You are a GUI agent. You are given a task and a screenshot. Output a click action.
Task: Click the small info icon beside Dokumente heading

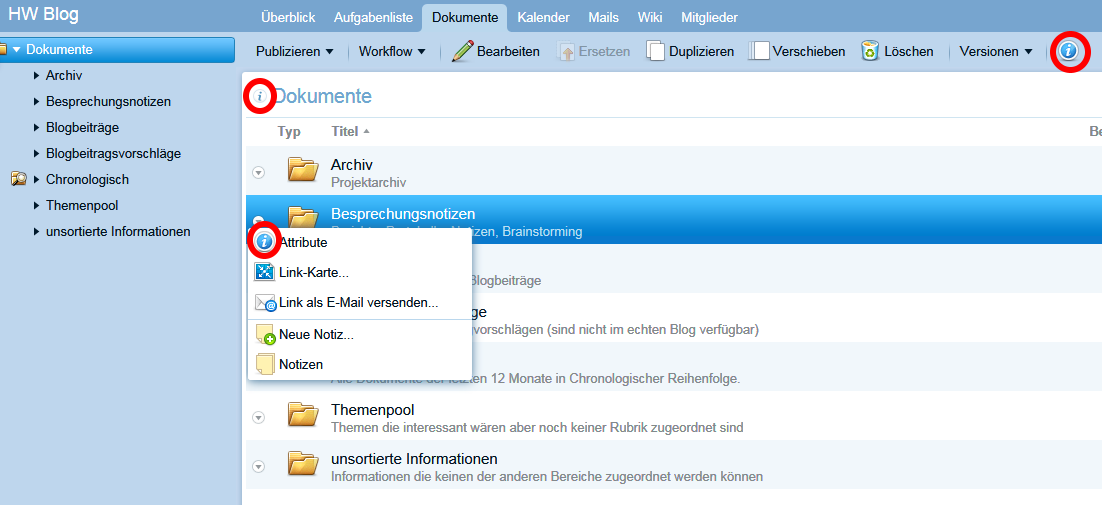(x=259, y=97)
